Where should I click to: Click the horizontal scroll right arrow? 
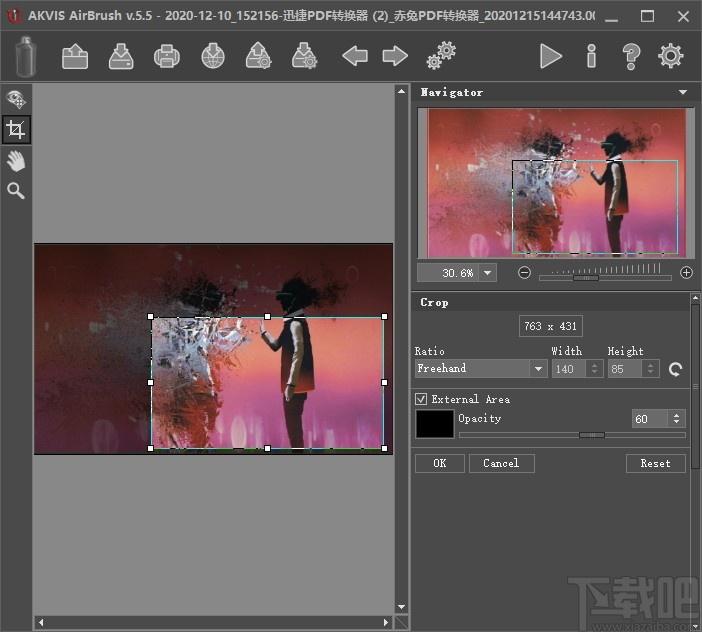pyautogui.click(x=386, y=622)
